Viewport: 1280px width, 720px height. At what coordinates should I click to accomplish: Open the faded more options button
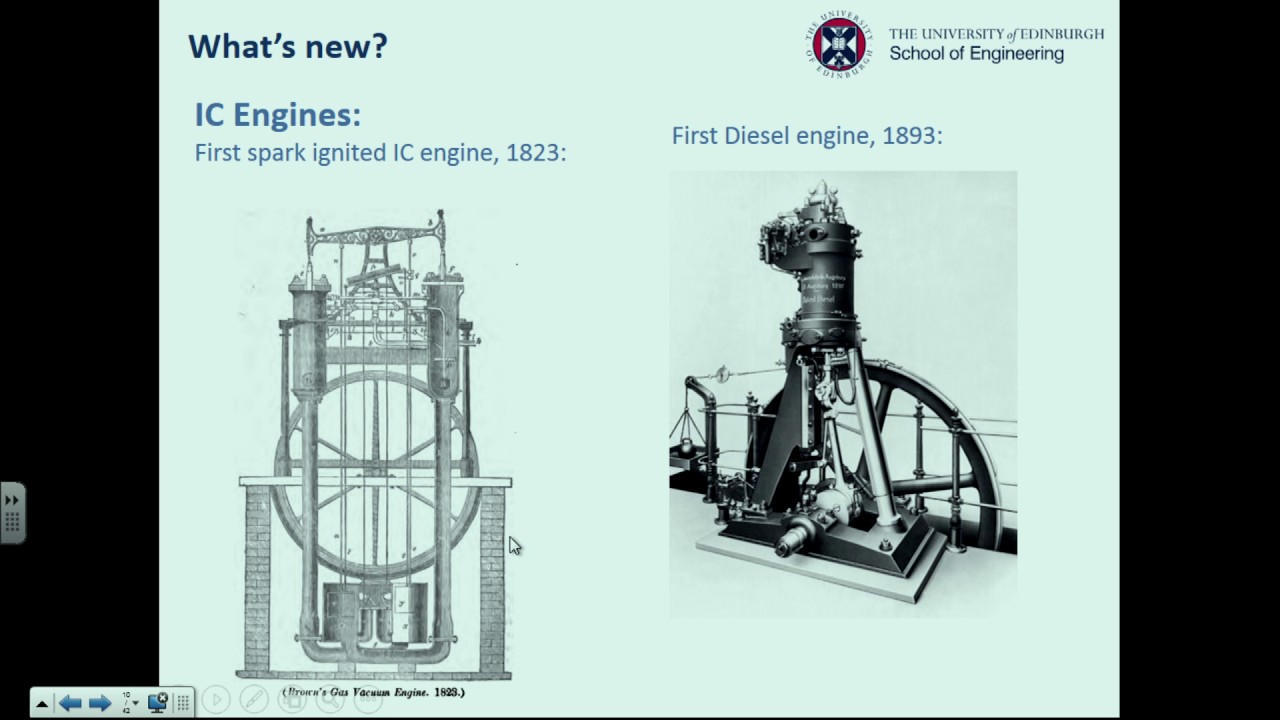(x=368, y=700)
